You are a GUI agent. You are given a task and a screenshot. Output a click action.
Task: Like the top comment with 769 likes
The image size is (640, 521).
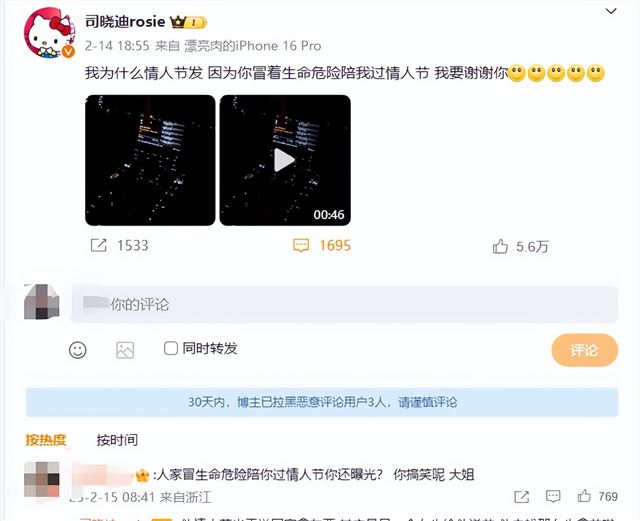[584, 496]
